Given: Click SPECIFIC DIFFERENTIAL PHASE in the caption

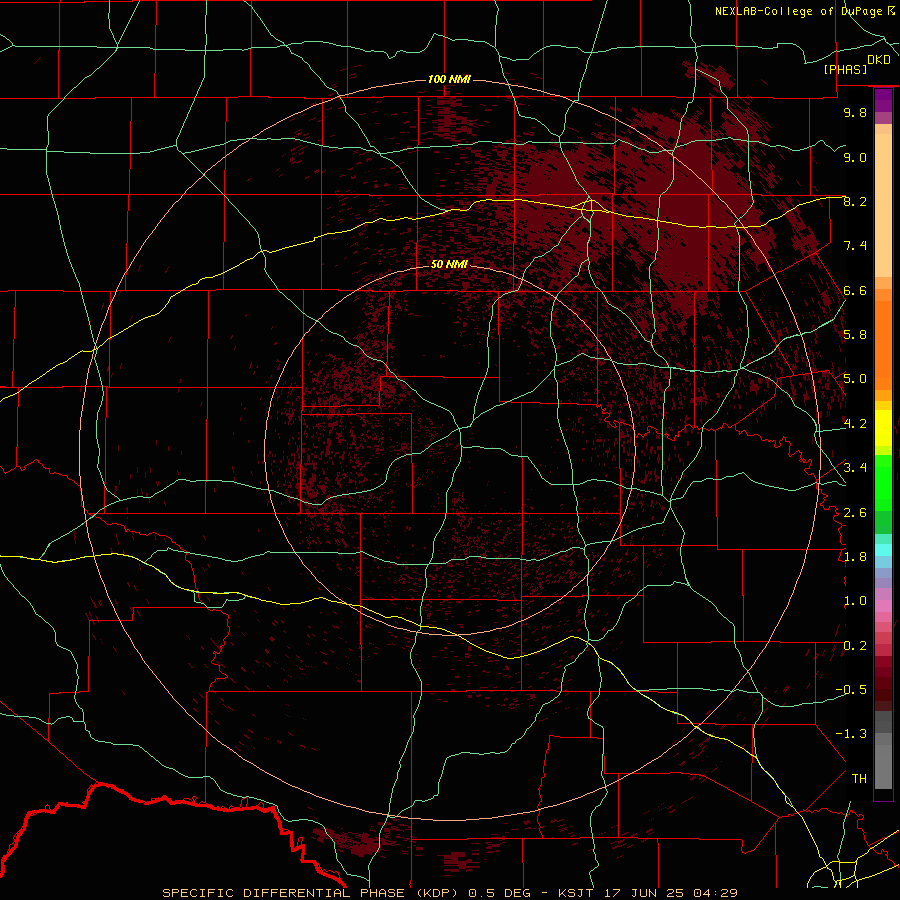Looking at the screenshot, I should [284, 893].
